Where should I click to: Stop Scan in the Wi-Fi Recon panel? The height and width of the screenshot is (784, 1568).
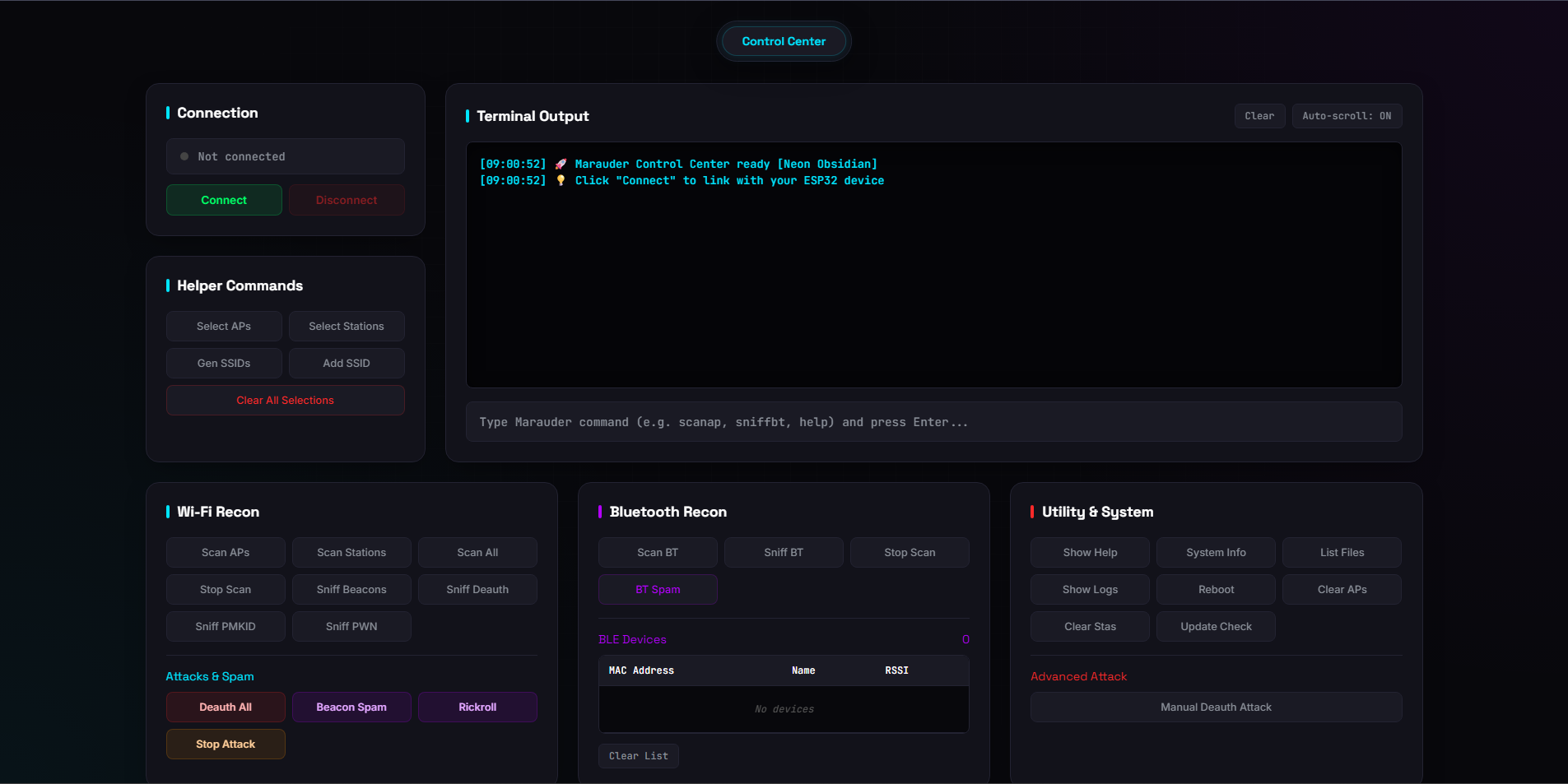(x=226, y=590)
